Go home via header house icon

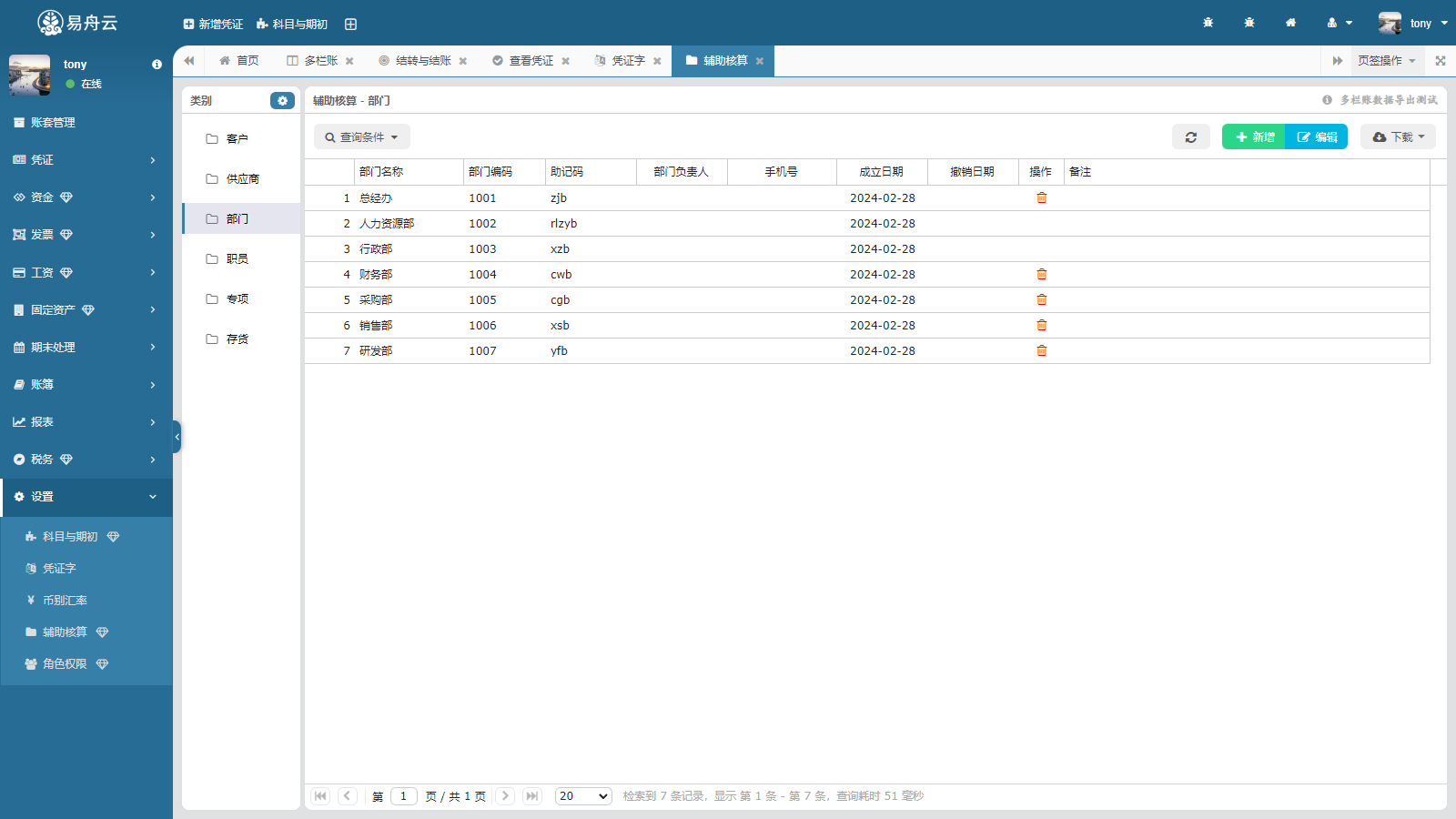tap(1290, 23)
